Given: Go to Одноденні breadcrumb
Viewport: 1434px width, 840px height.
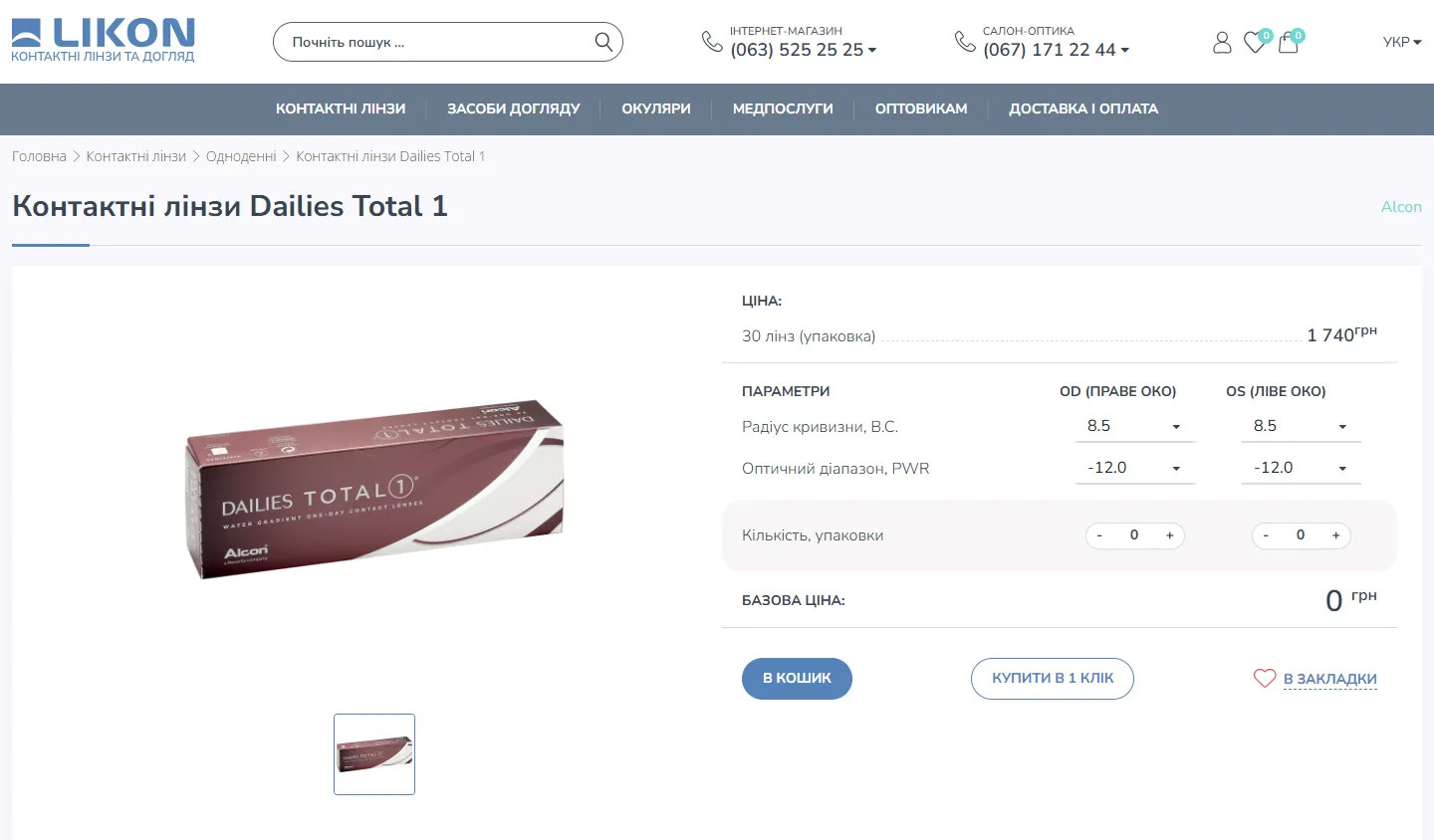Looking at the screenshot, I should (241, 156).
